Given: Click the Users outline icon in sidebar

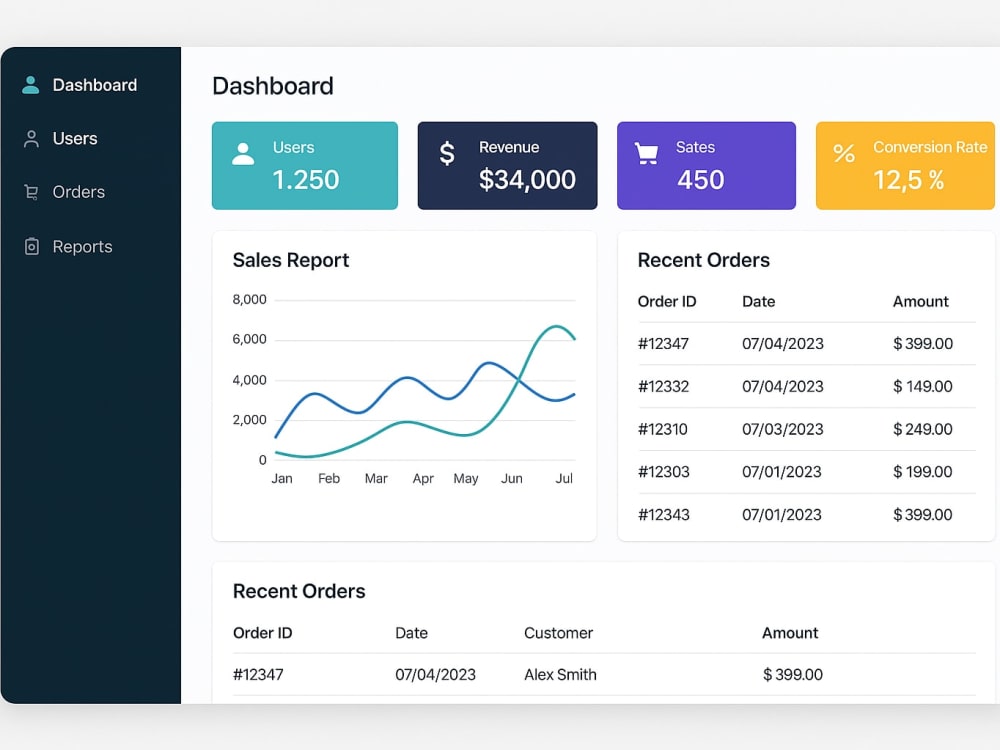Looking at the screenshot, I should [x=31, y=138].
